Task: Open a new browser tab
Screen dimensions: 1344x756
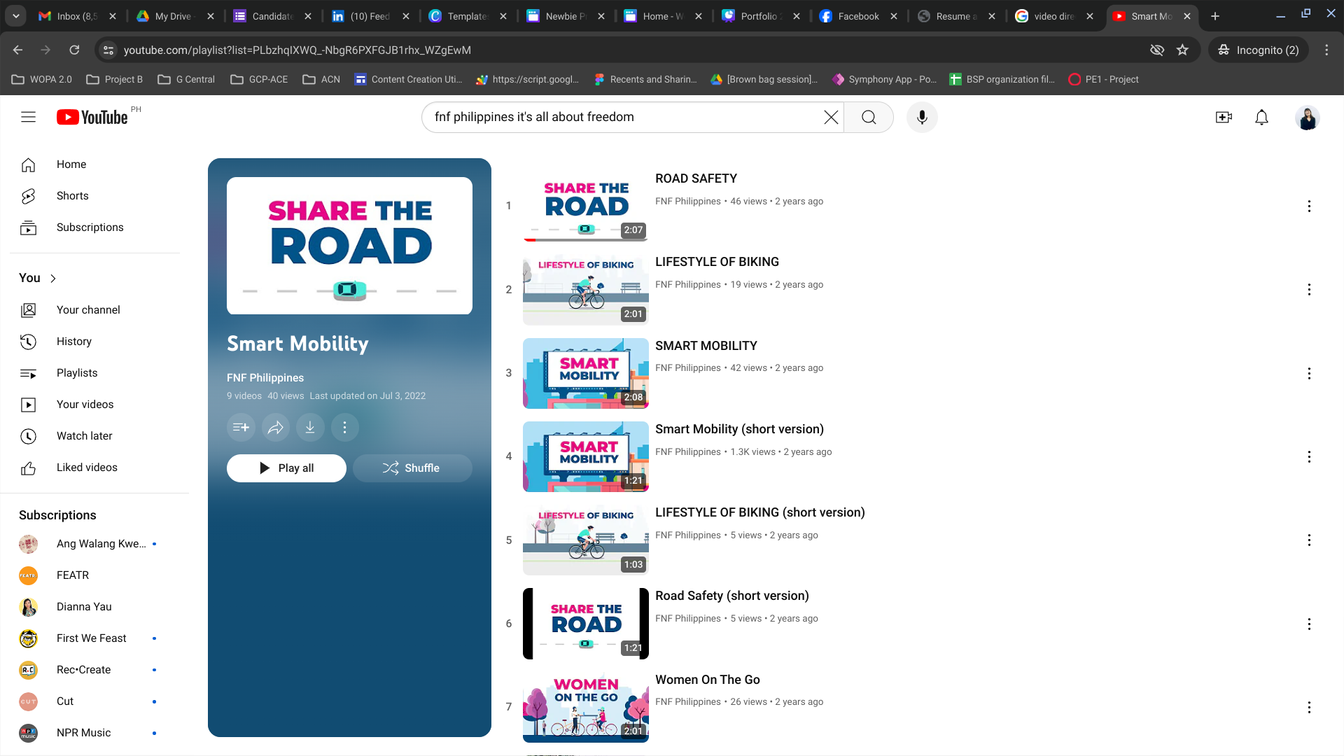Action: [1215, 16]
